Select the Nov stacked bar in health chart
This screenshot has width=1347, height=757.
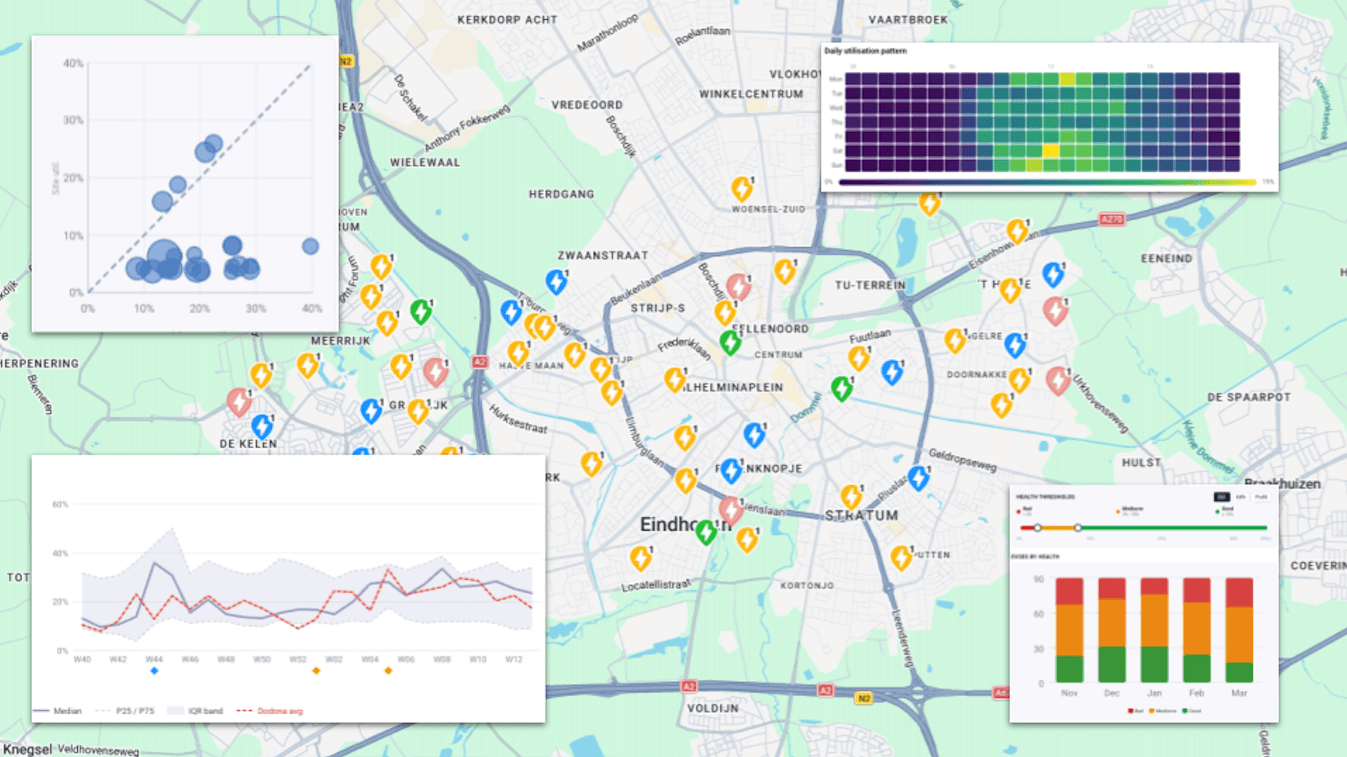[x=1070, y=631]
